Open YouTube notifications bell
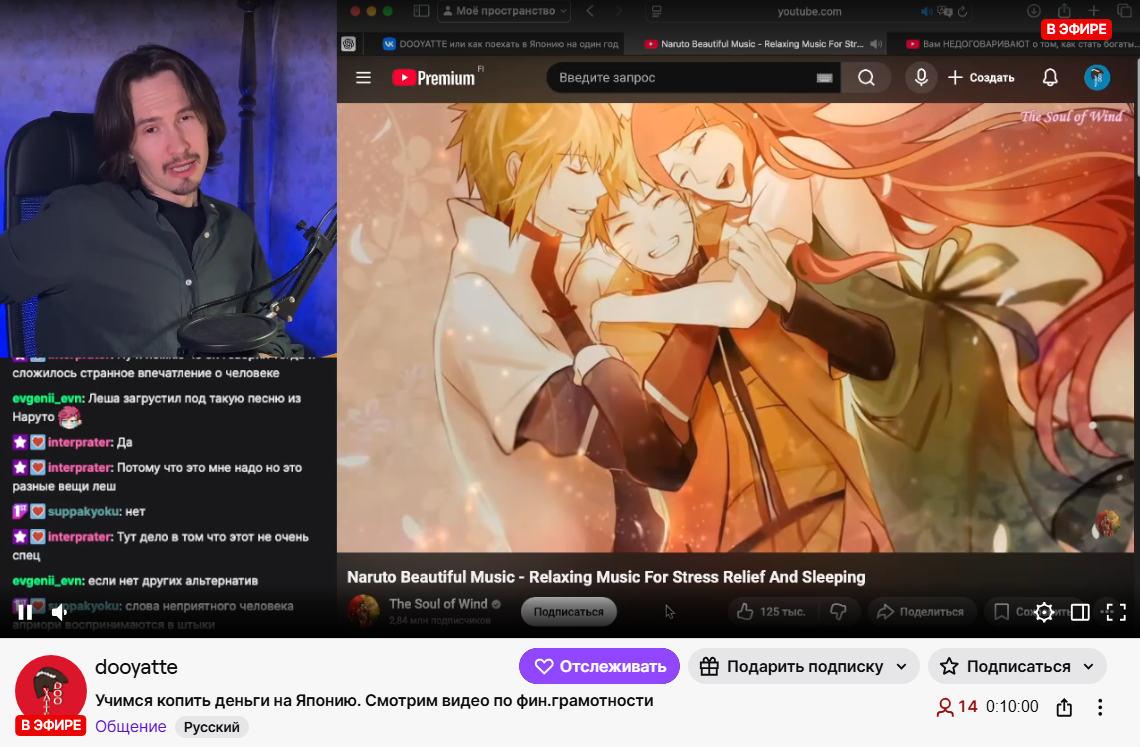The image size is (1140, 747). coord(1050,78)
